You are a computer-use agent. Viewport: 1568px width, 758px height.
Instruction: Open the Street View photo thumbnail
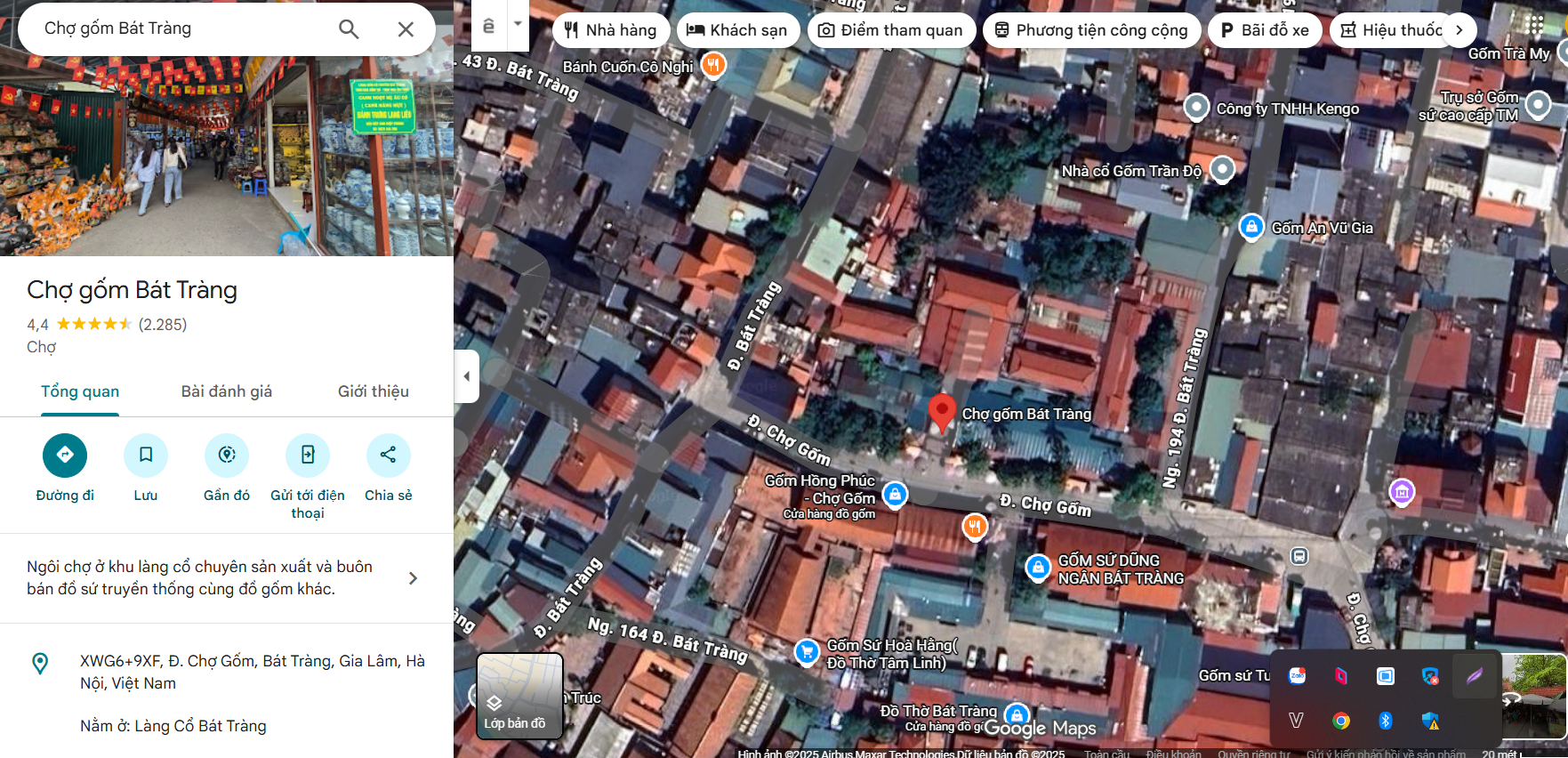pos(1533,698)
